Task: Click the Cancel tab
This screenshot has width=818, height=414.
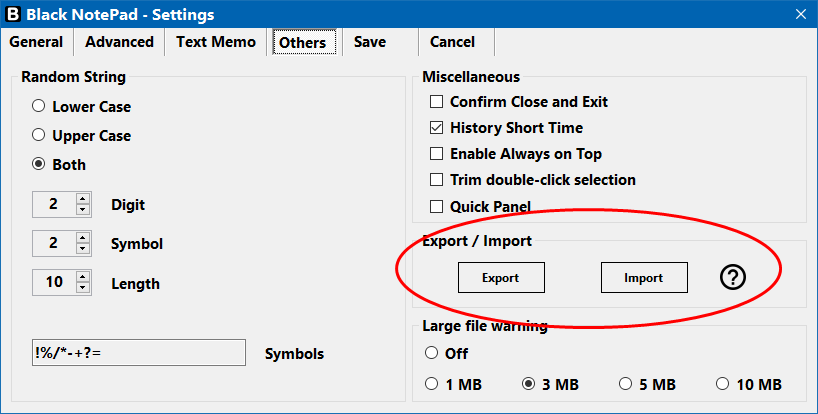Action: pos(452,42)
